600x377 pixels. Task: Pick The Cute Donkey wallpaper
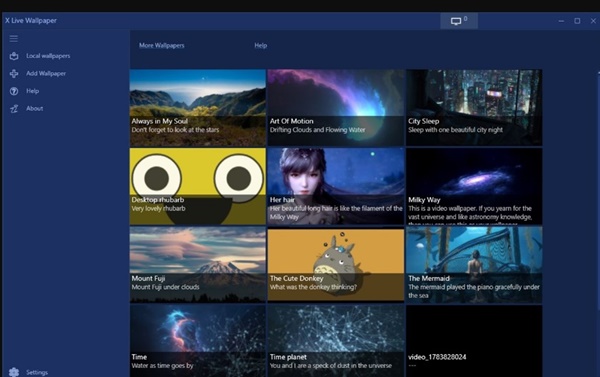(336, 265)
